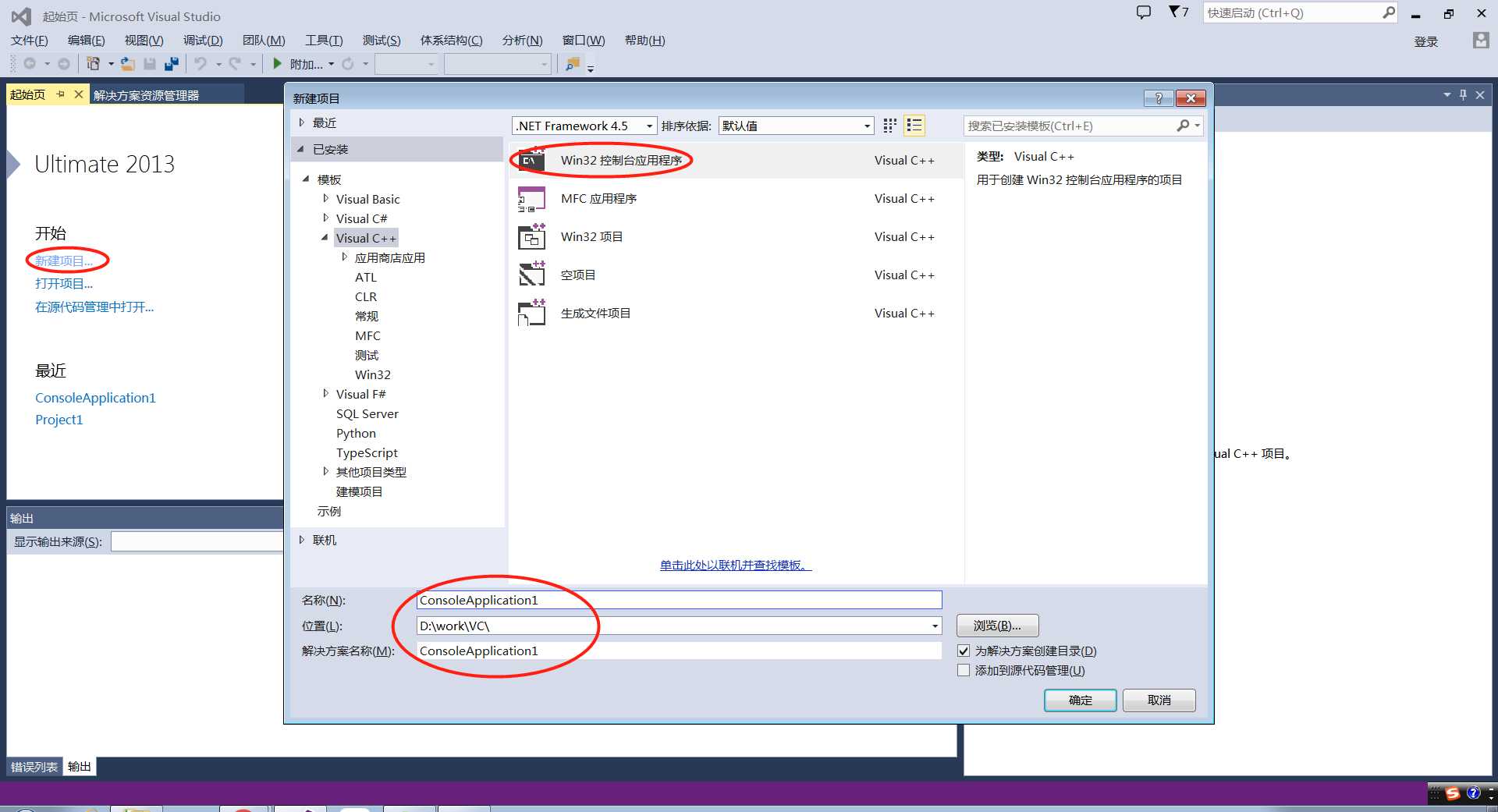Click the Open File folder toolbar icon

(127, 64)
